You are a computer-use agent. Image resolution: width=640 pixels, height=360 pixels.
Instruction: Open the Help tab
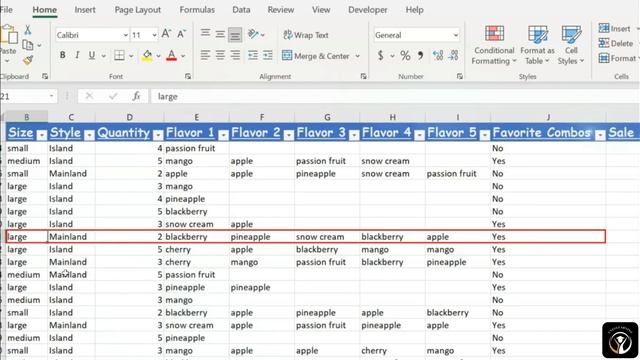coord(414,10)
